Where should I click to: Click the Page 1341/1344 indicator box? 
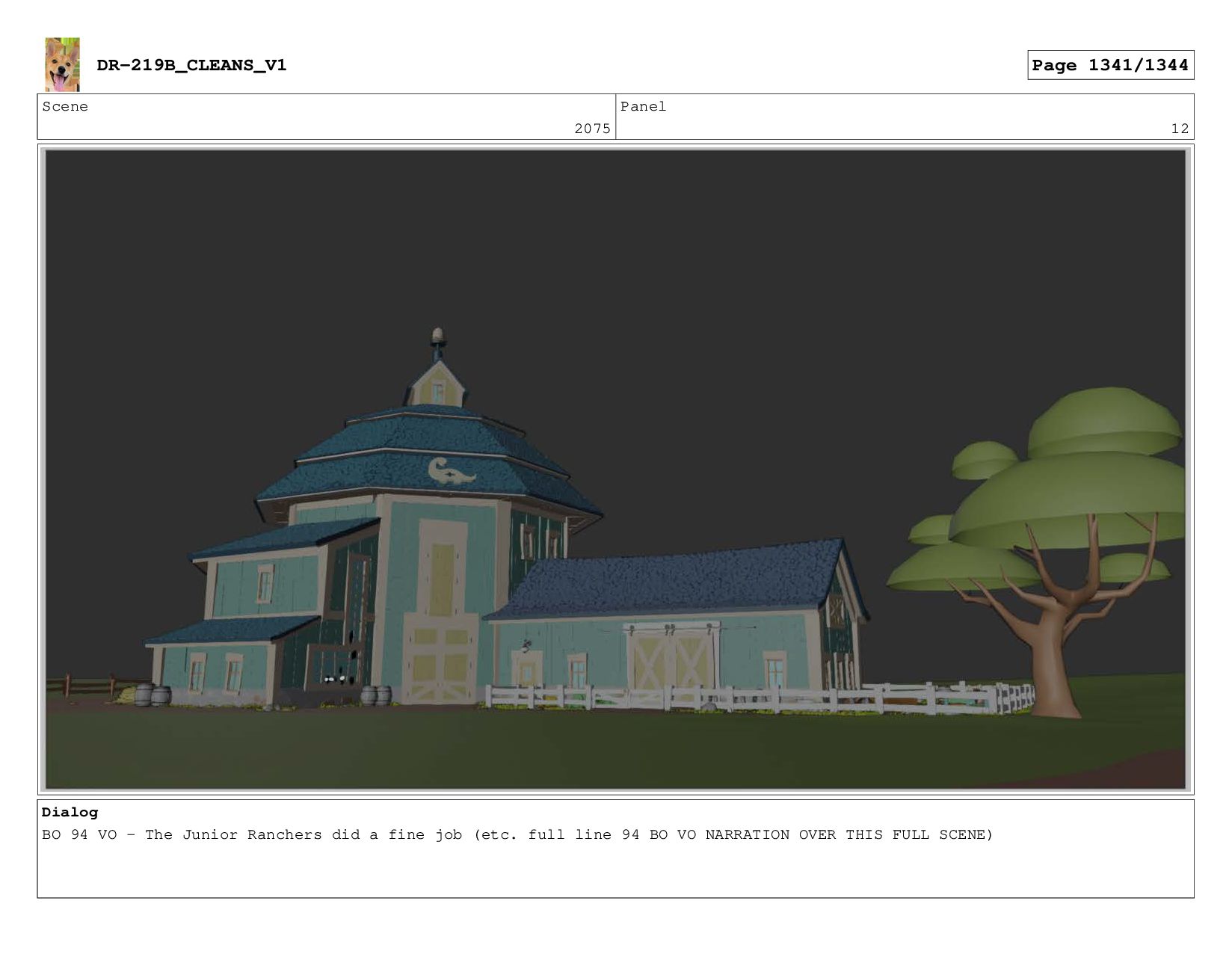coord(1110,65)
